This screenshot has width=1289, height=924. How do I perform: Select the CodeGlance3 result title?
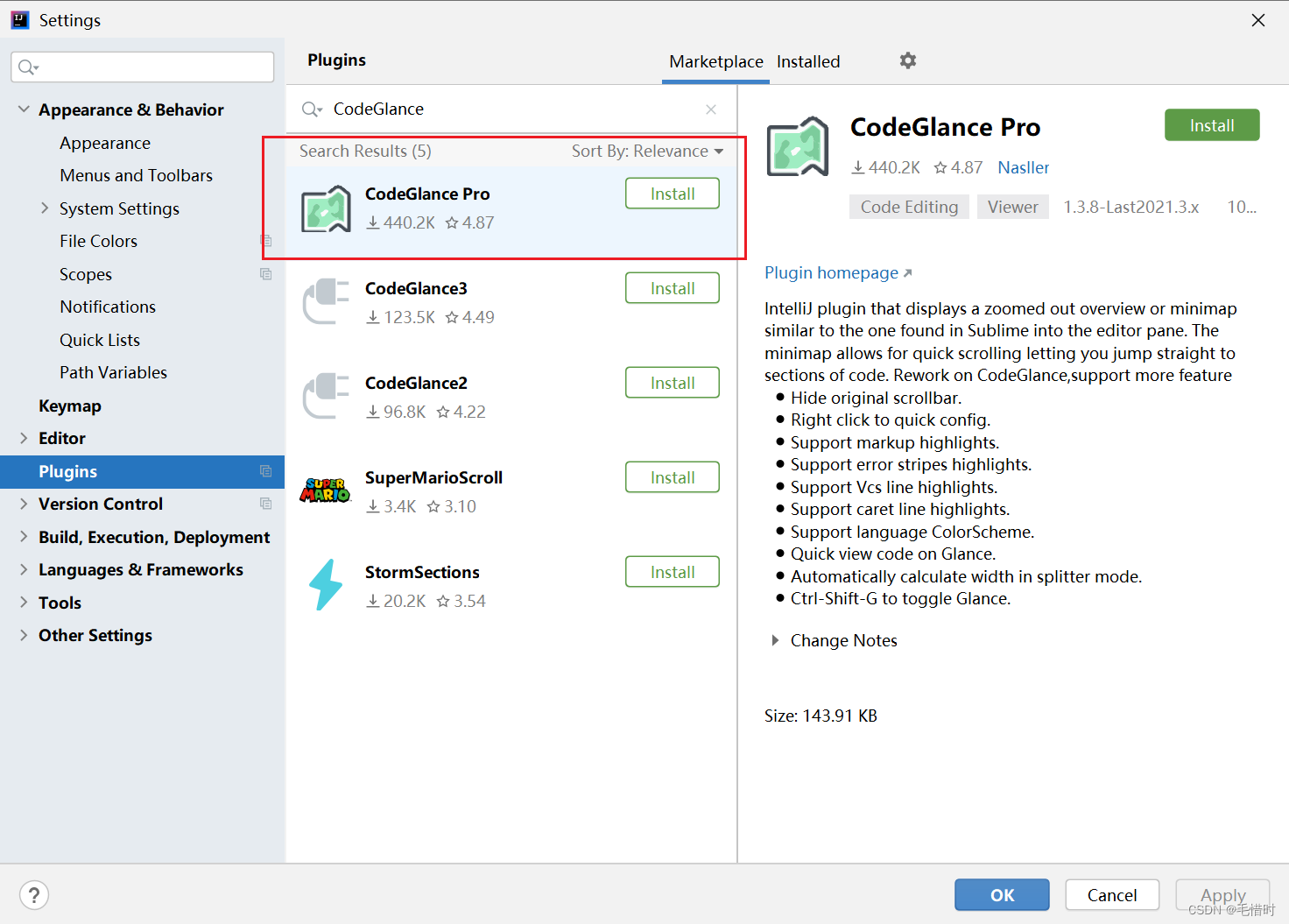(416, 288)
